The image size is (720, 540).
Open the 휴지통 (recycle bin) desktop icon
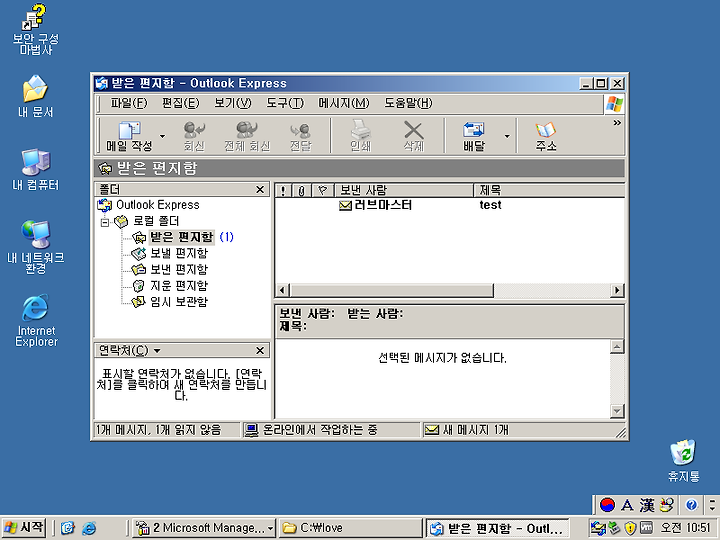(684, 461)
